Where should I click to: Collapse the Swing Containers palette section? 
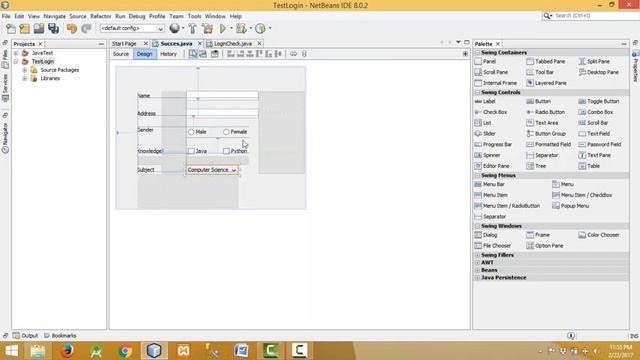coord(478,53)
